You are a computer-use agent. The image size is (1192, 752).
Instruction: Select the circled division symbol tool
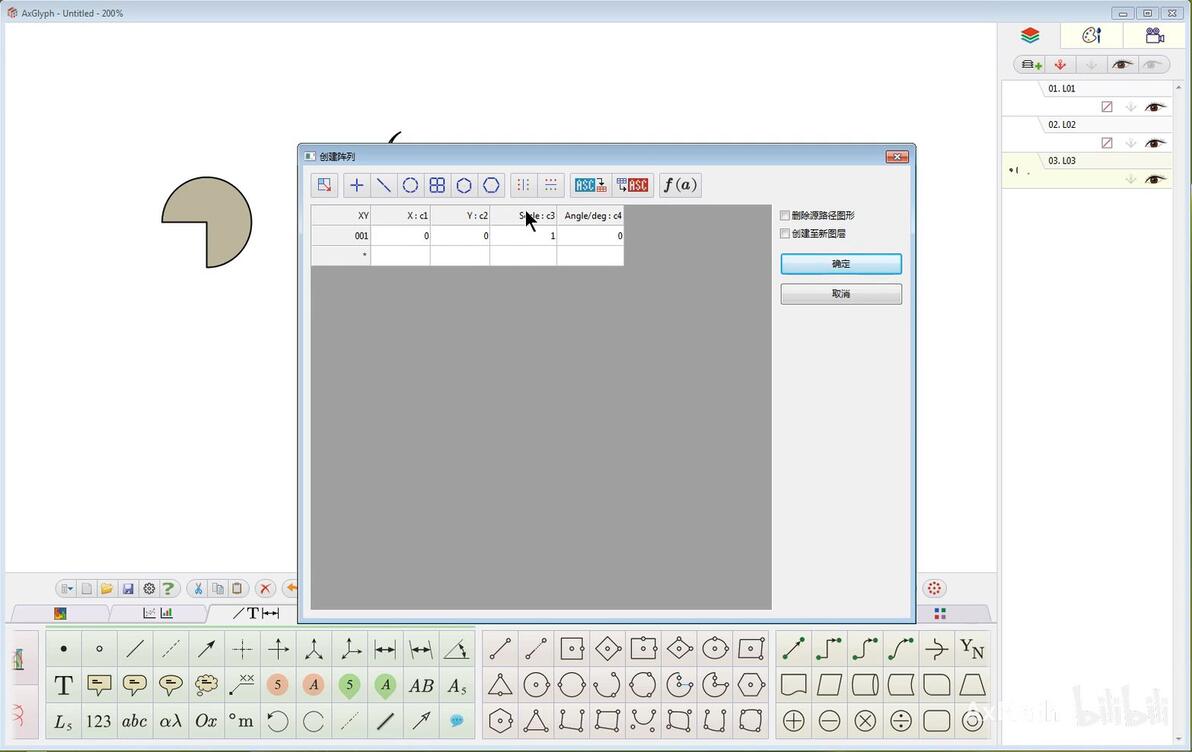(901, 721)
